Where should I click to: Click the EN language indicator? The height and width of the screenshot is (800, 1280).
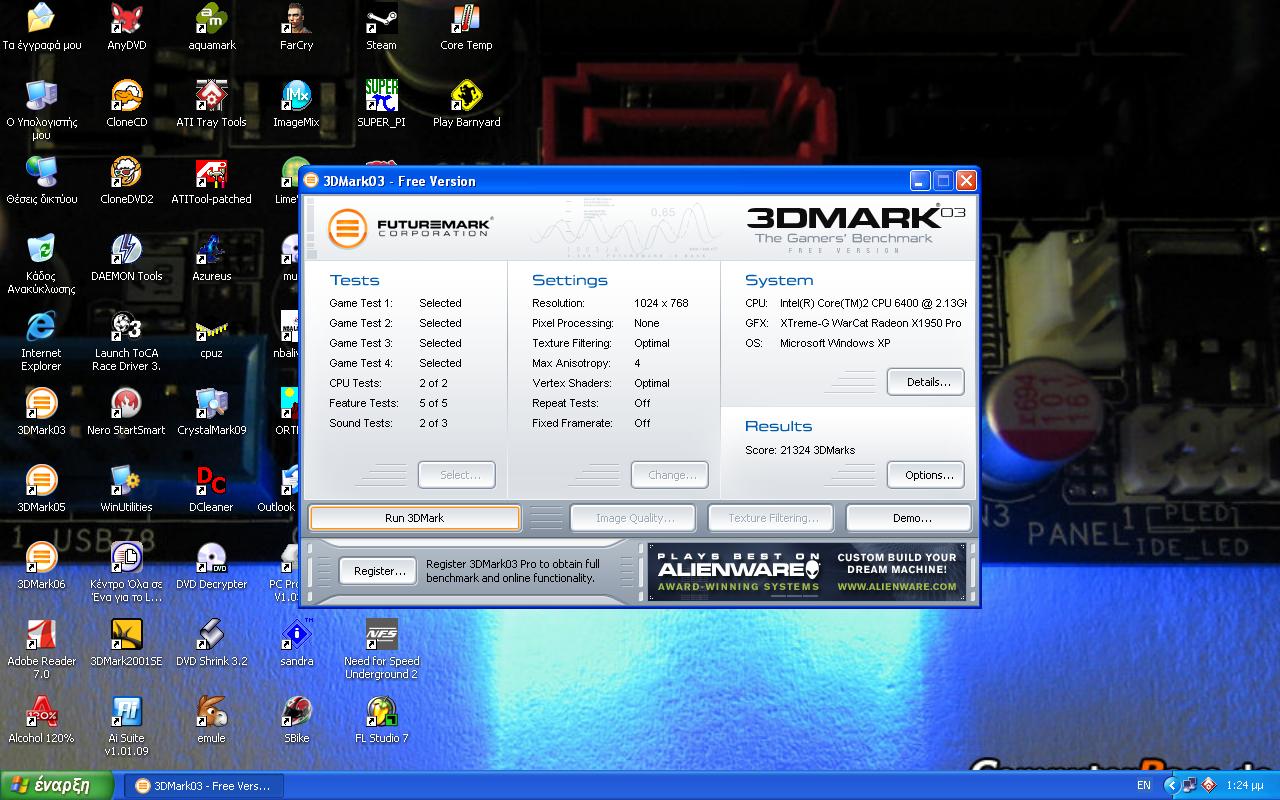1144,786
